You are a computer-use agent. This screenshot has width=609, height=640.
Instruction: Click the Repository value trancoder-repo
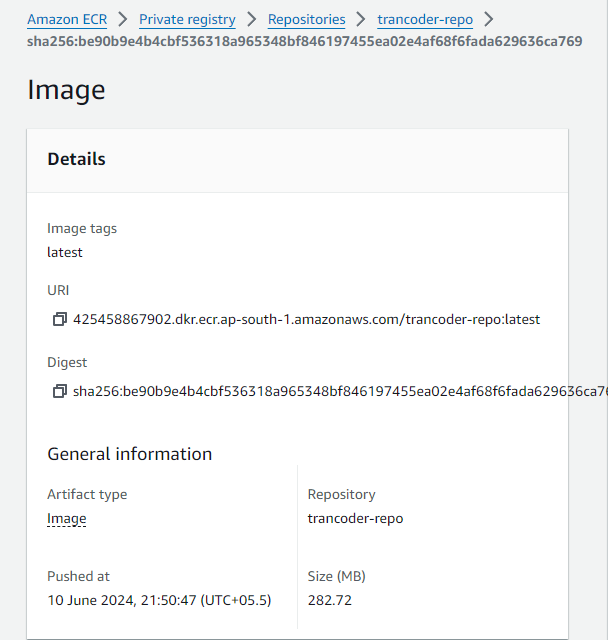click(x=356, y=518)
